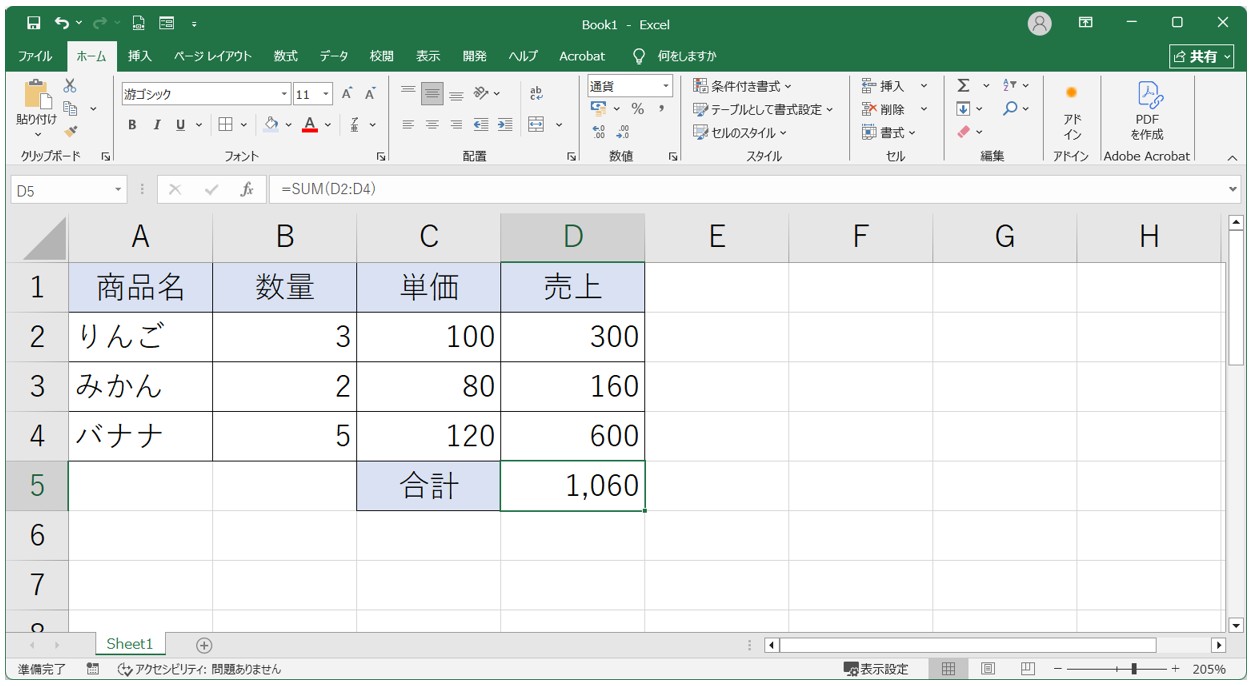Open 表示設定 in status bar
Image resolution: width=1254 pixels, height=686 pixels.
[876, 669]
